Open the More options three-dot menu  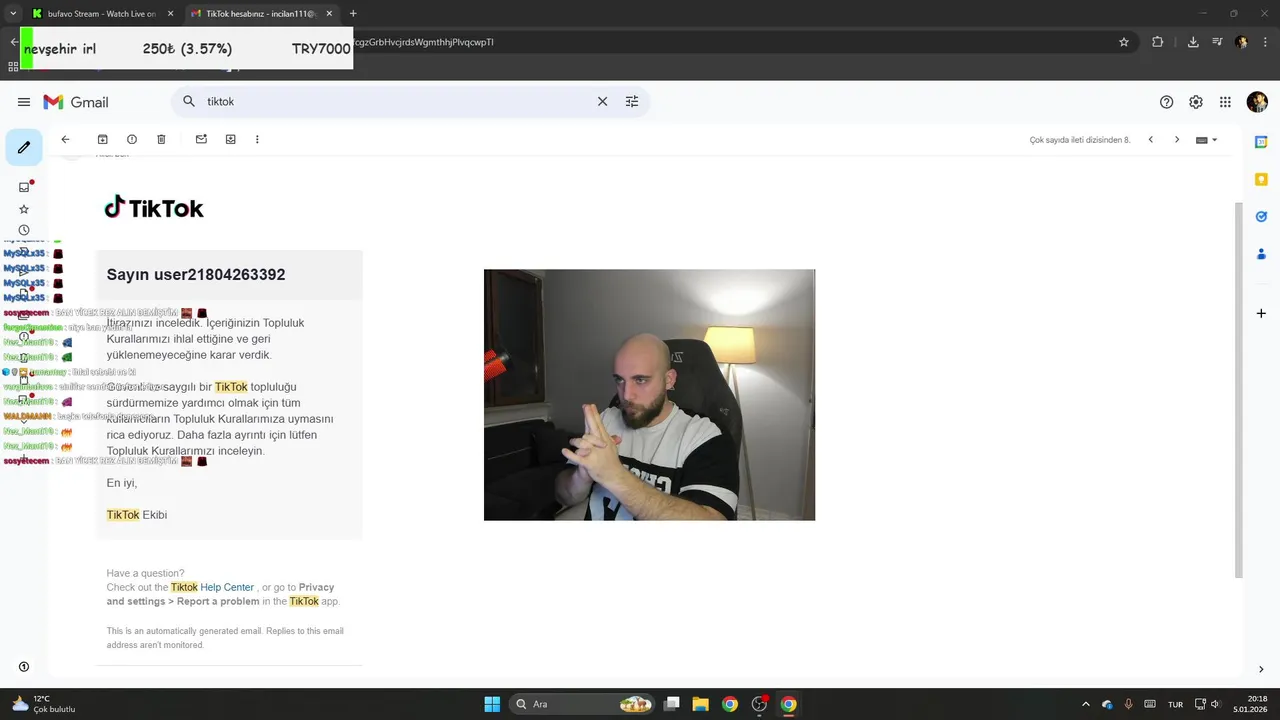point(257,139)
